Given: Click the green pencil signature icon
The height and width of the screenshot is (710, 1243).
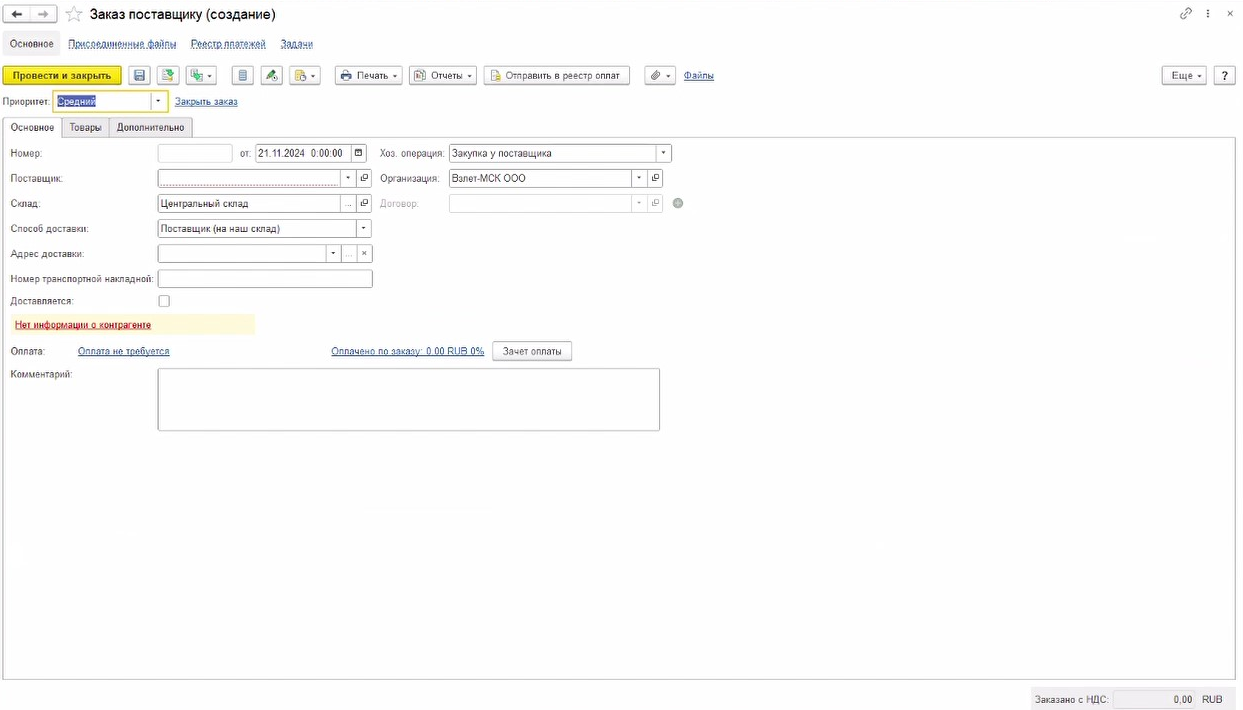Looking at the screenshot, I should [271, 75].
